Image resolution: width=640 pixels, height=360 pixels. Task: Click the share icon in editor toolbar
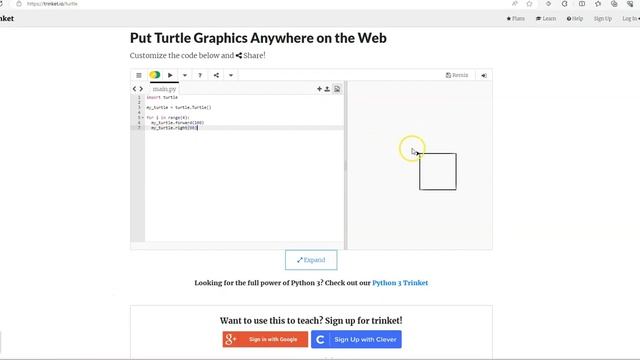[x=216, y=75]
